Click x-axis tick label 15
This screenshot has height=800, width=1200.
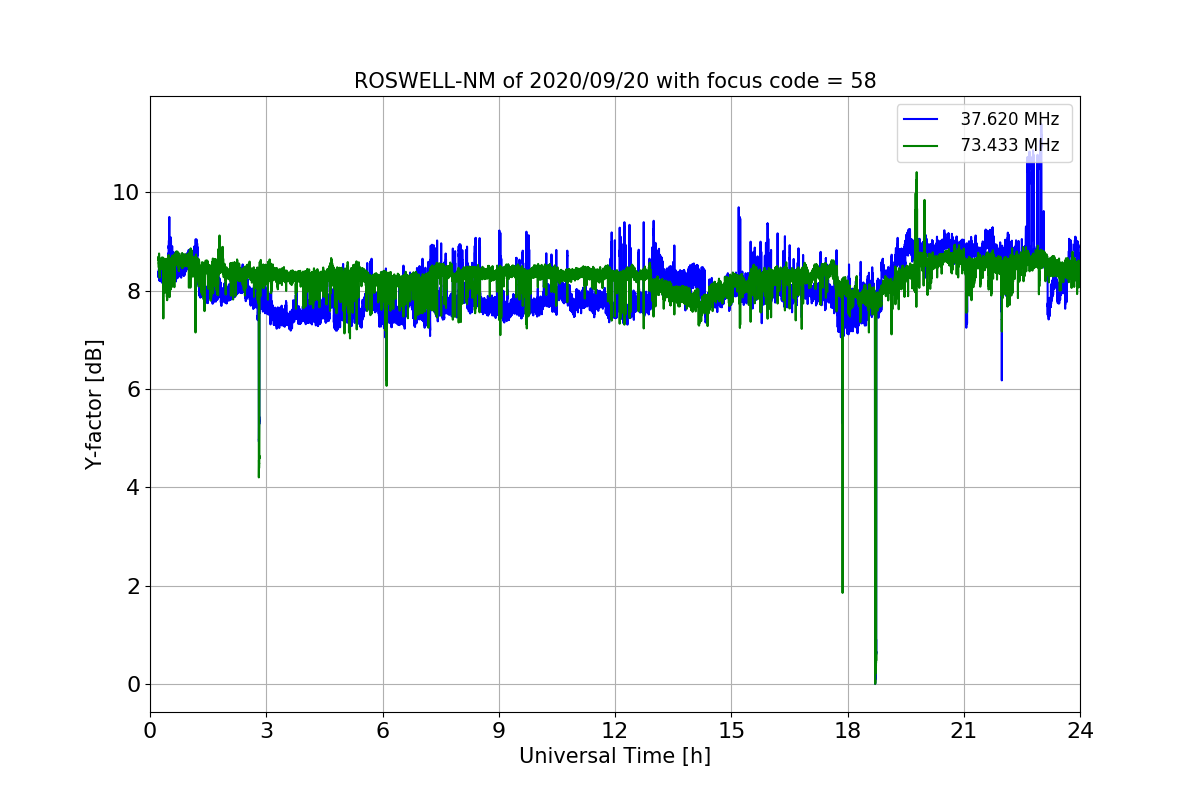pyautogui.click(x=732, y=730)
